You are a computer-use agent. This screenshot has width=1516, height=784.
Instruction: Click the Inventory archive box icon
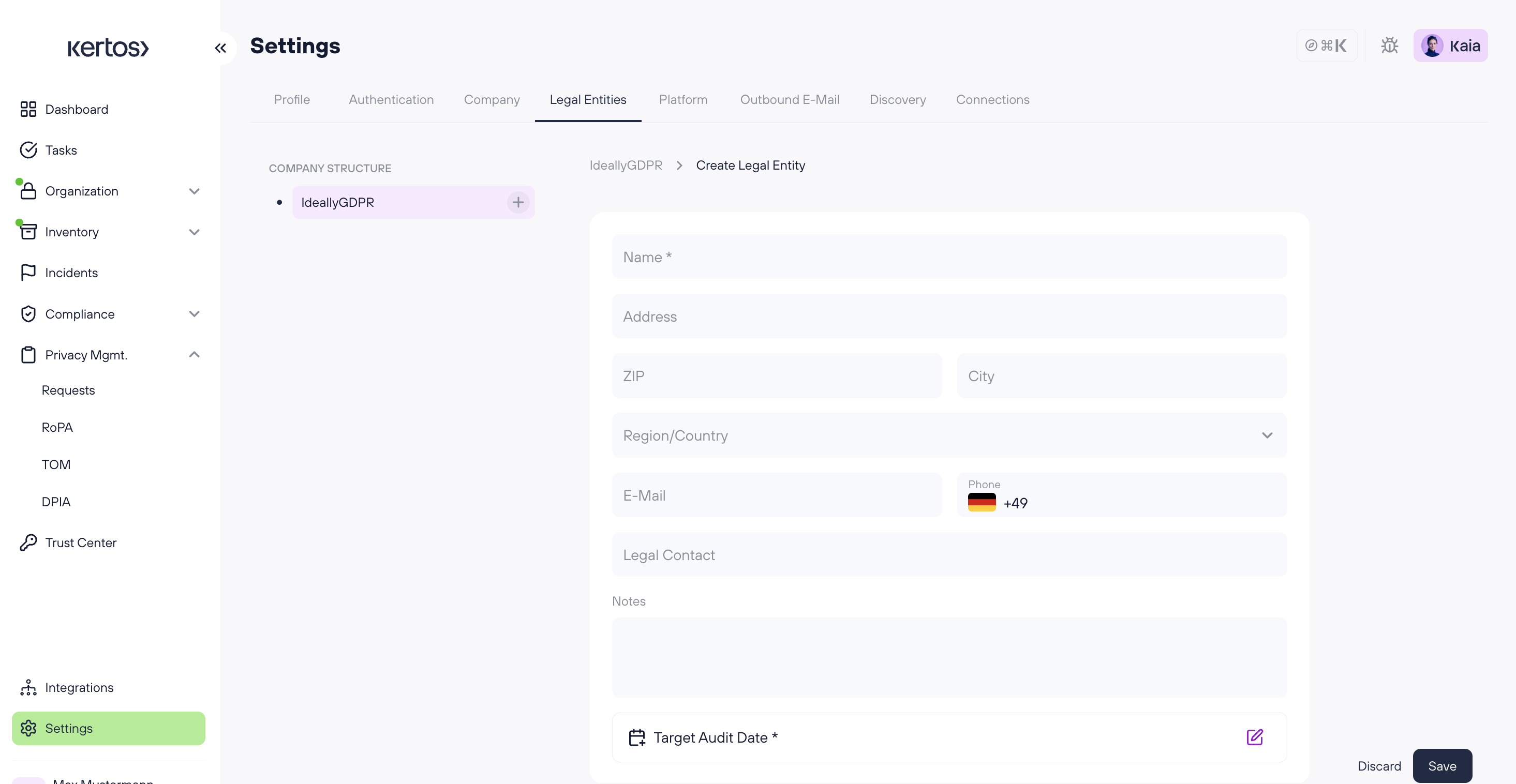click(x=28, y=232)
